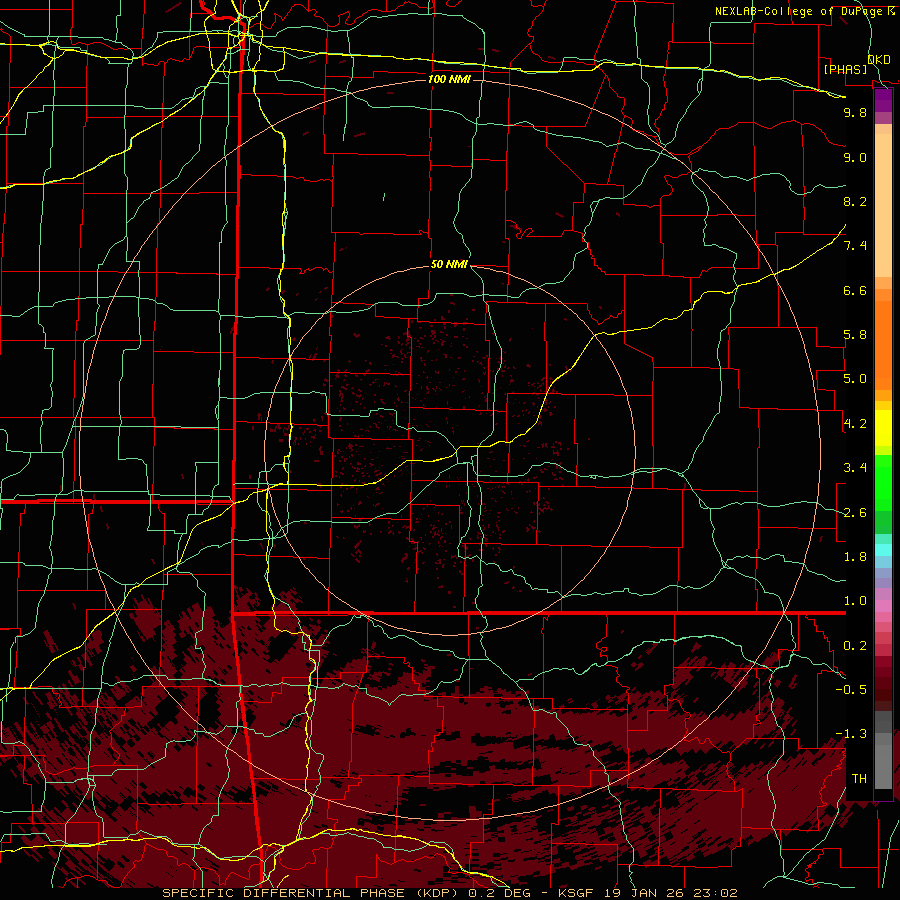Click the -1.3 color scale value
This screenshot has height=900, width=900.
851,734
